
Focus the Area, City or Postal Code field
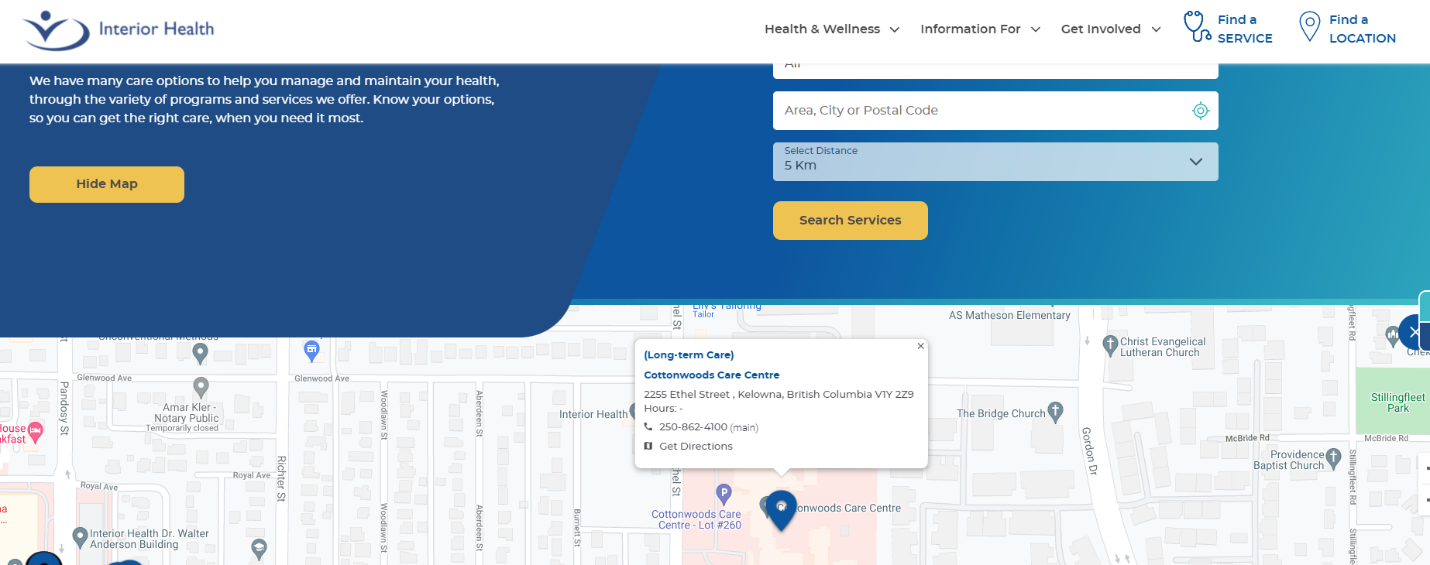pyautogui.click(x=995, y=110)
